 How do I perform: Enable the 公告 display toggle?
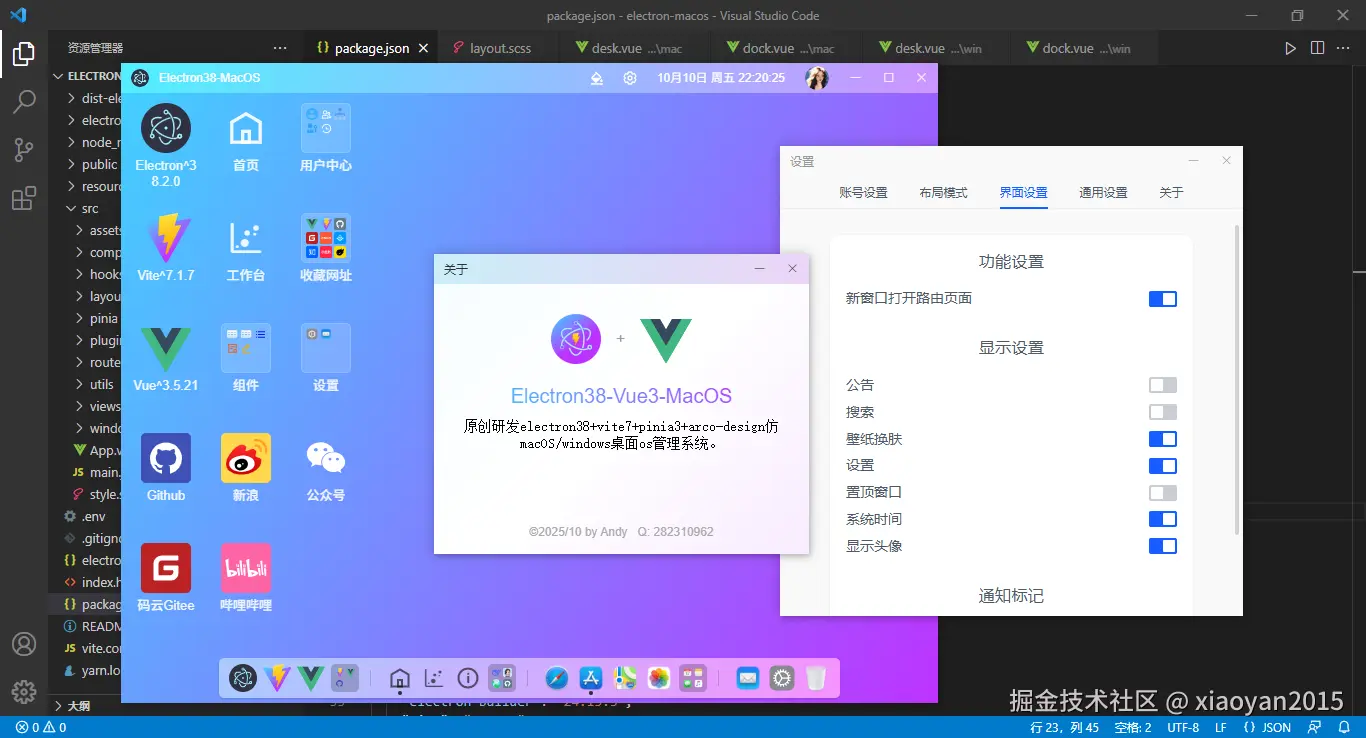(x=1163, y=384)
